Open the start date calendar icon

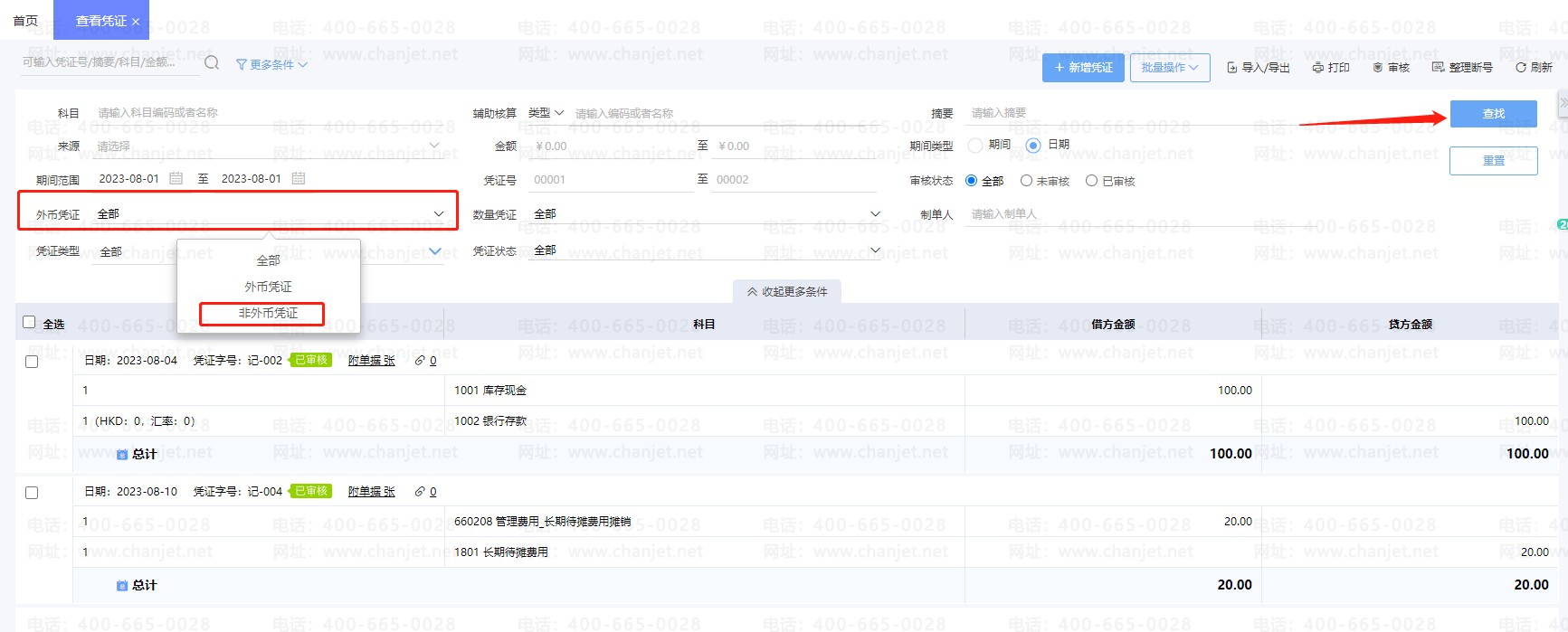pos(176,179)
